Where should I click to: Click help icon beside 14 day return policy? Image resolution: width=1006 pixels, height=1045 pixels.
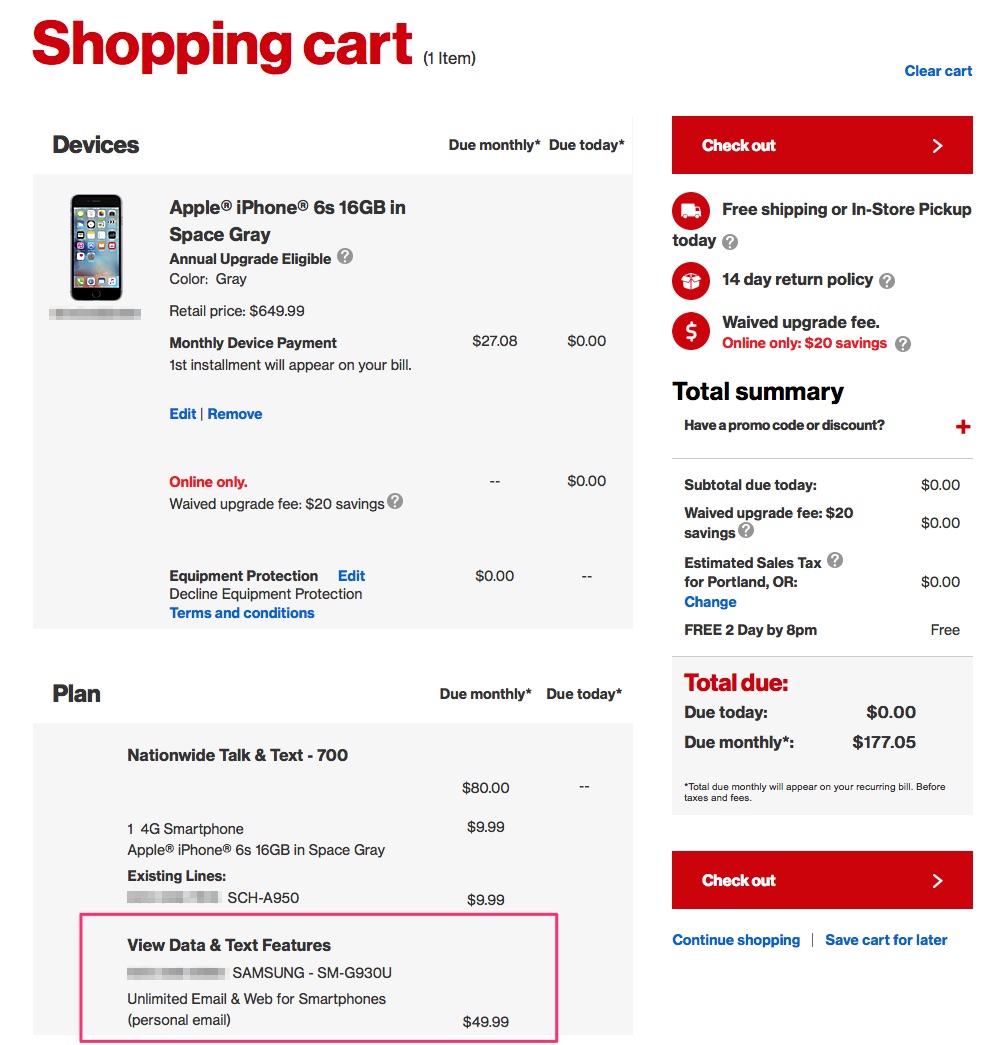click(886, 281)
